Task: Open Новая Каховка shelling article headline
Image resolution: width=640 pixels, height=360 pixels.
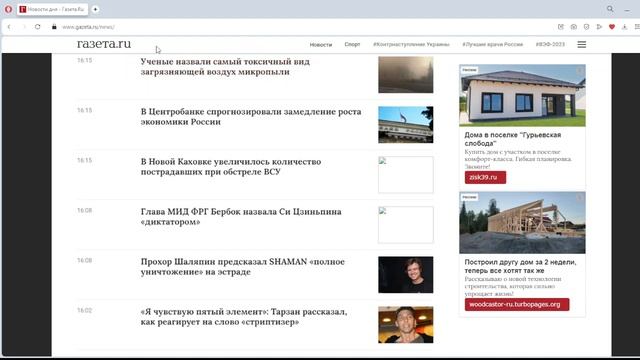Action: click(x=231, y=167)
